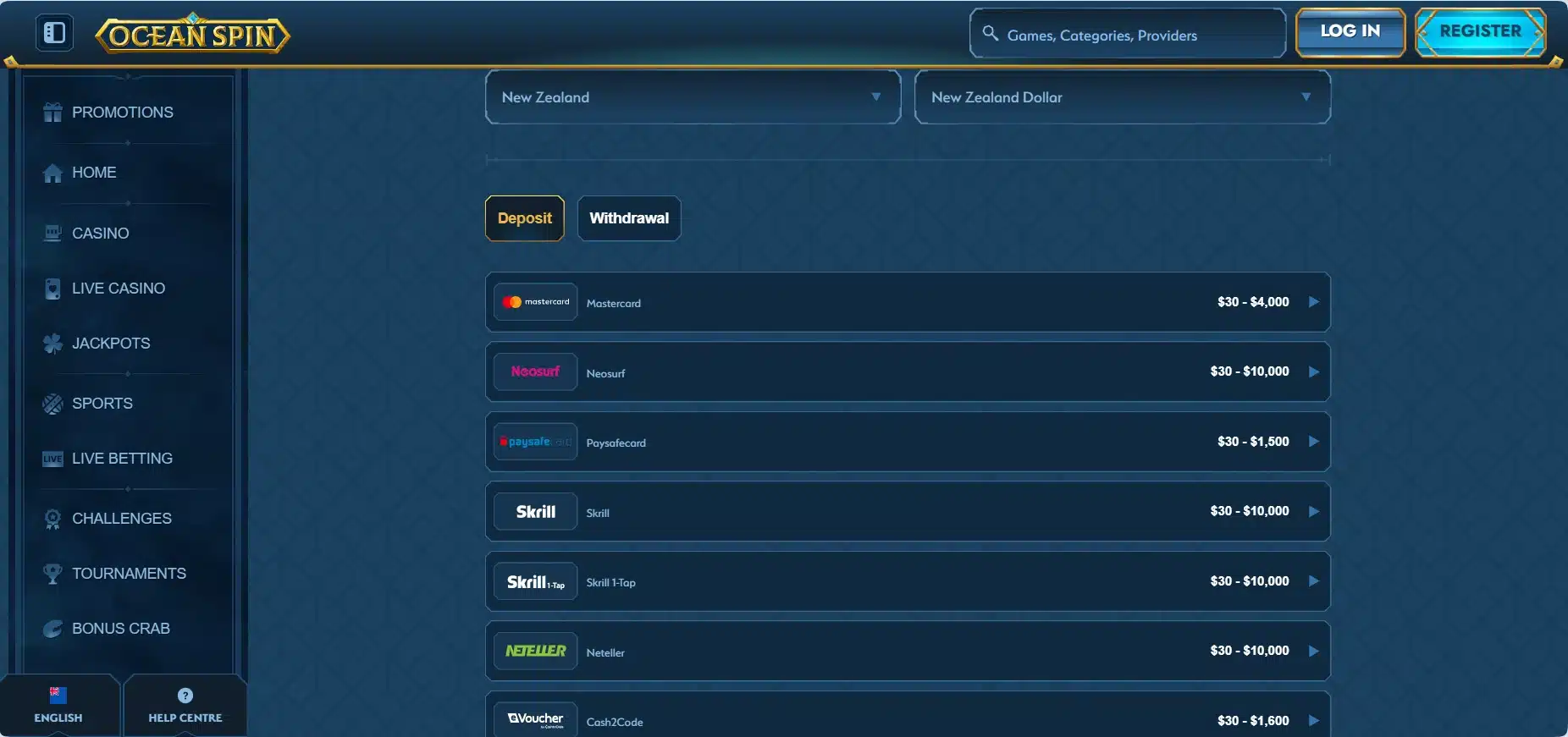The width and height of the screenshot is (1568, 737).
Task: Expand the Neteller row arrow
Action: click(x=1314, y=651)
